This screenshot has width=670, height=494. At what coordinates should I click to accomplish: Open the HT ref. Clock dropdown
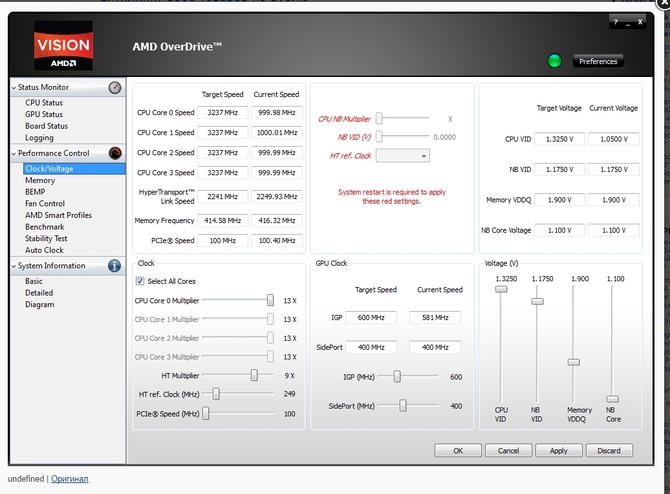(x=403, y=156)
